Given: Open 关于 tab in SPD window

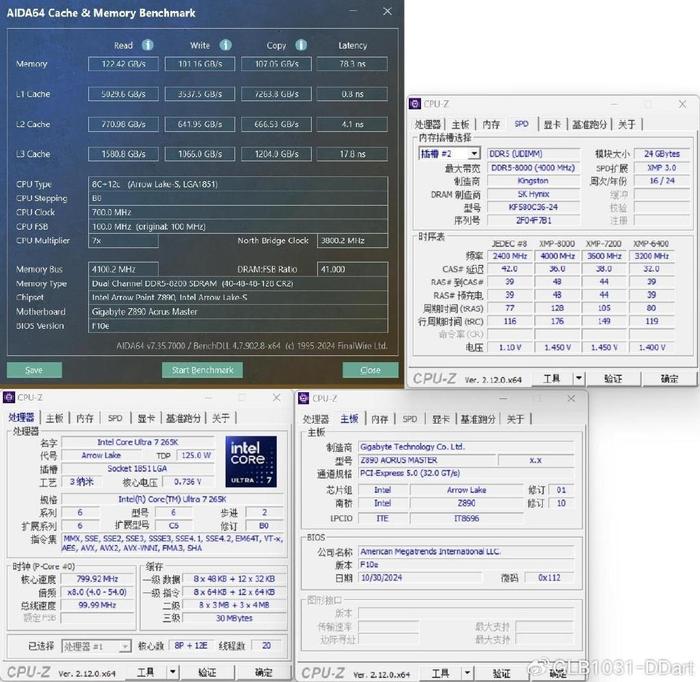Looking at the screenshot, I should pos(626,125).
